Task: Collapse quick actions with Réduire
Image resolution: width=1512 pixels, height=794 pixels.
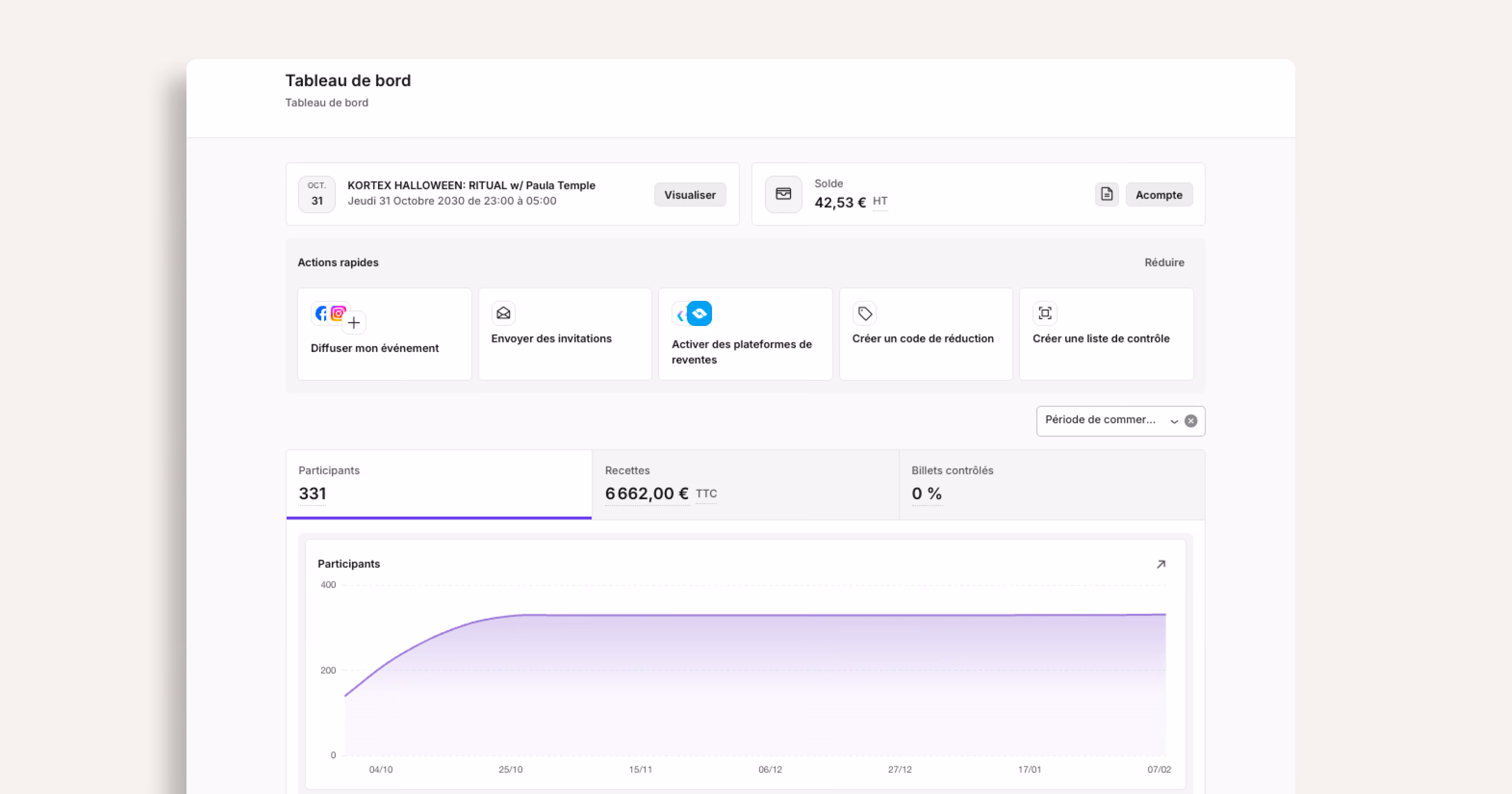Action: (1164, 263)
